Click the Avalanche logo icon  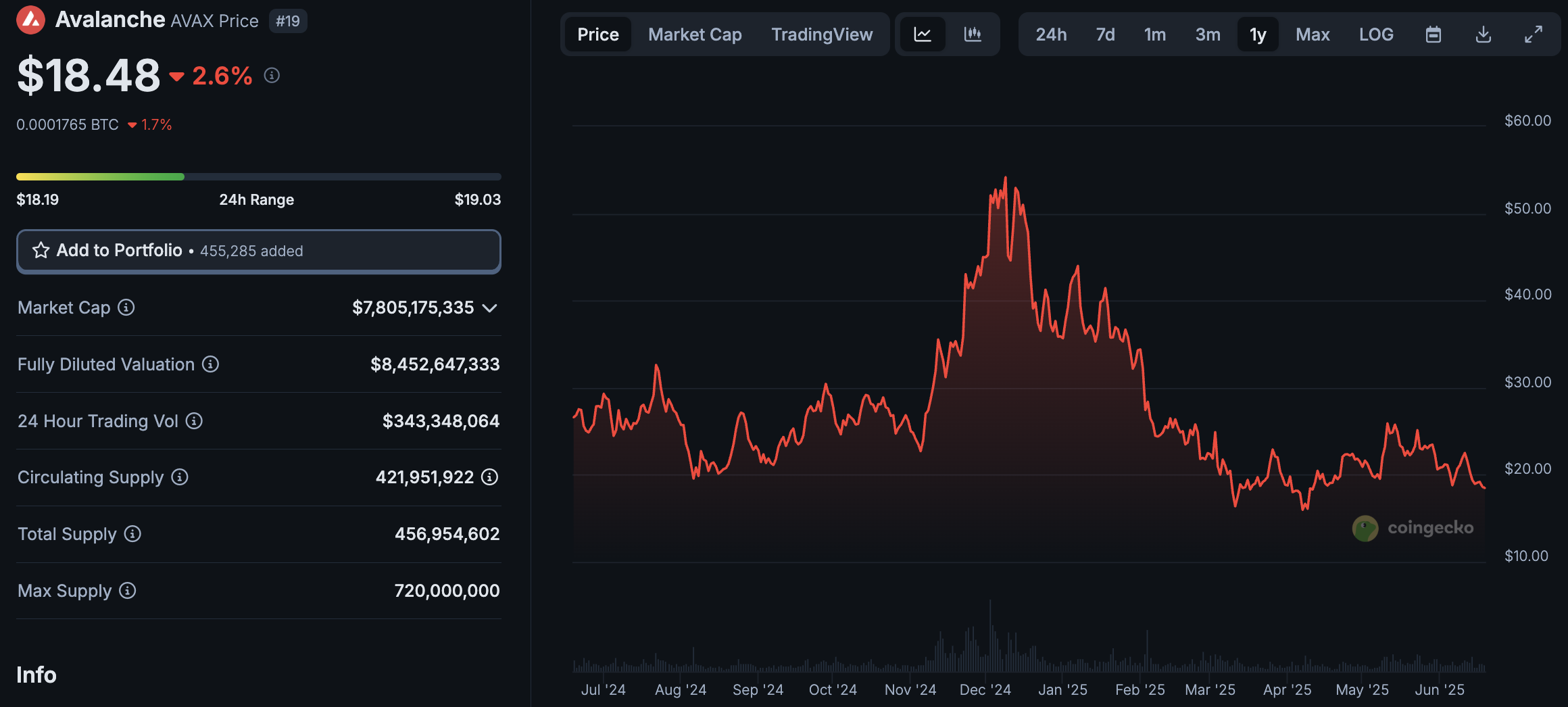tap(30, 20)
